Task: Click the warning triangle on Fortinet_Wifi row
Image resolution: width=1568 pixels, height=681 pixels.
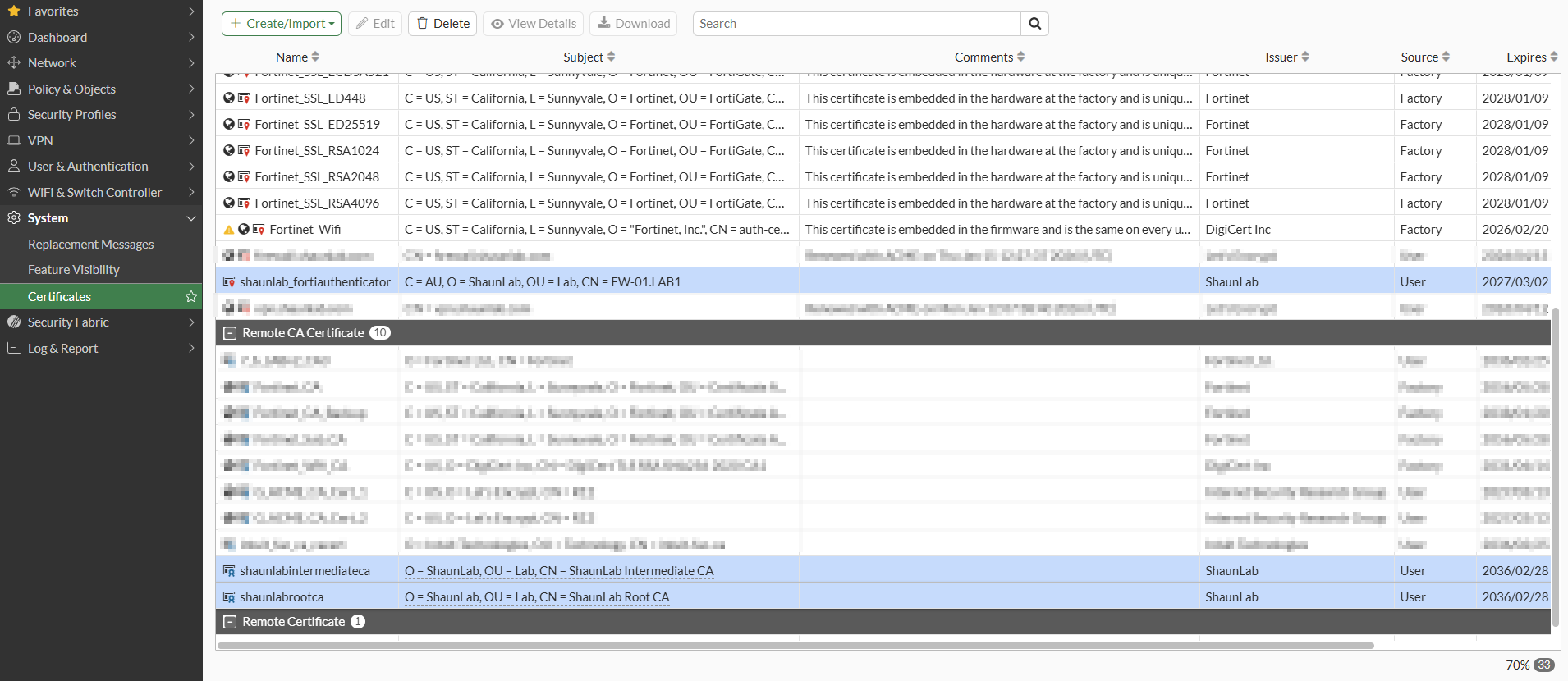Action: 229,230
